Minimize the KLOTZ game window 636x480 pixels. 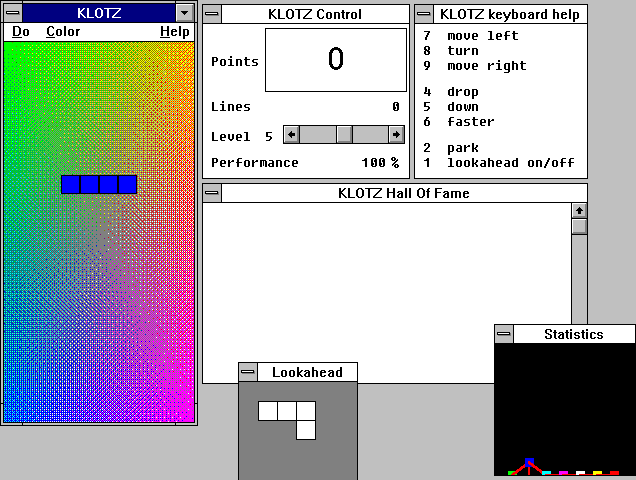click(x=185, y=13)
